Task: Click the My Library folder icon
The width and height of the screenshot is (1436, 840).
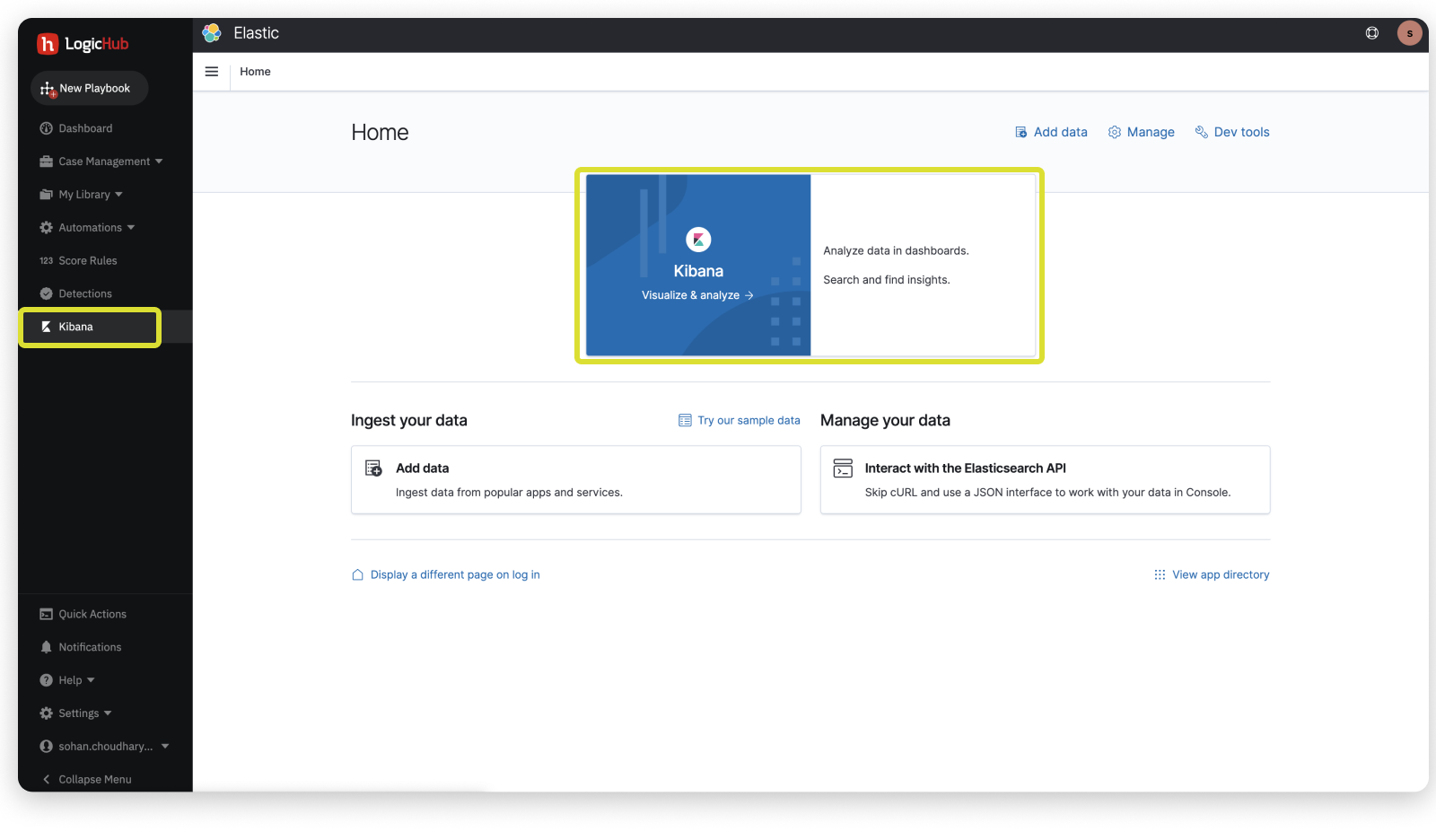Action: (x=46, y=195)
